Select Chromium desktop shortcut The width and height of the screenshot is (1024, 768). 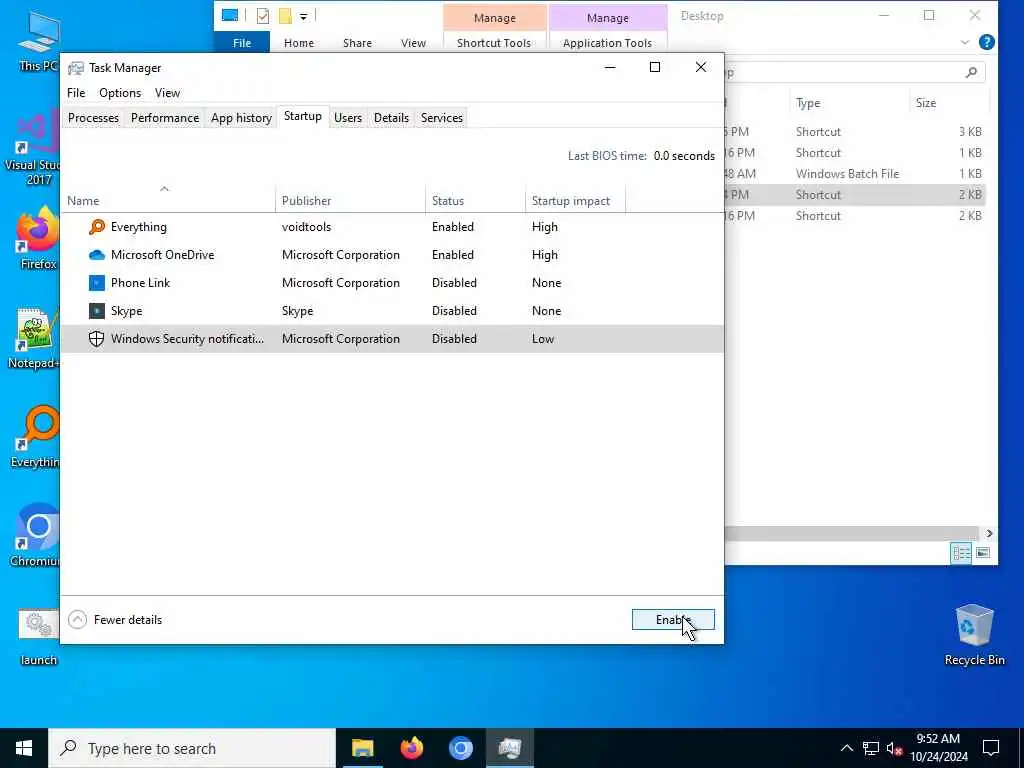tap(35, 536)
